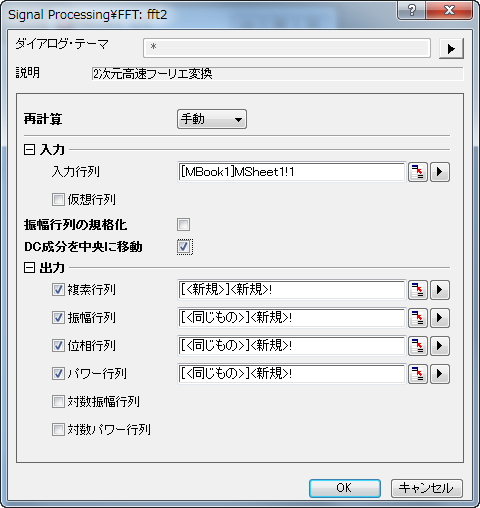Click range selector icon for 振幅行列 output

point(418,318)
